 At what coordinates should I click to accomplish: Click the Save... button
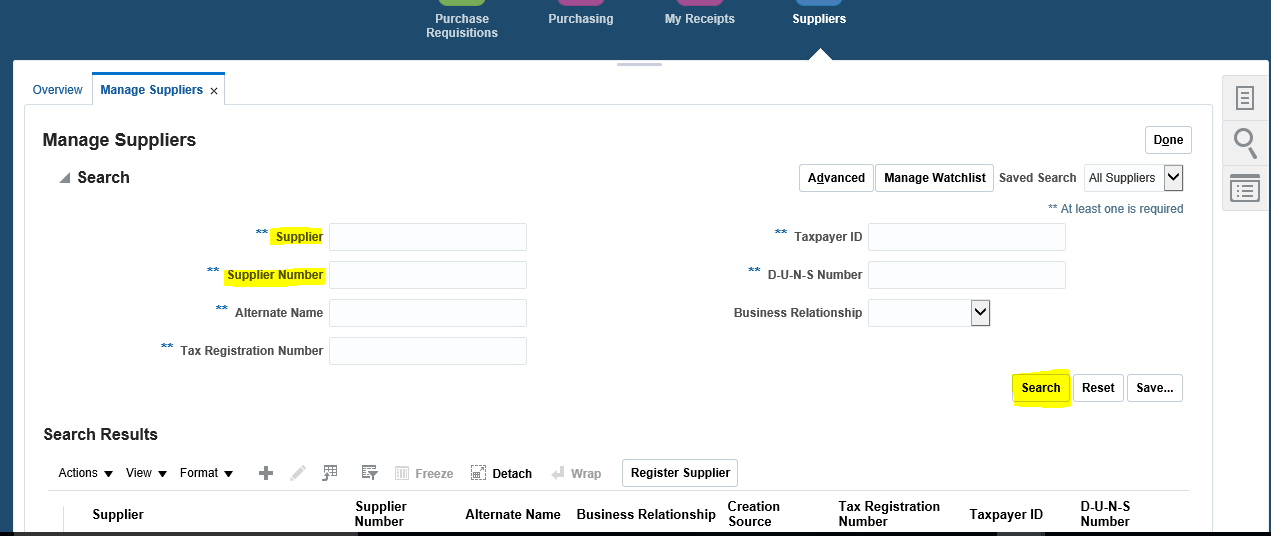[1155, 388]
